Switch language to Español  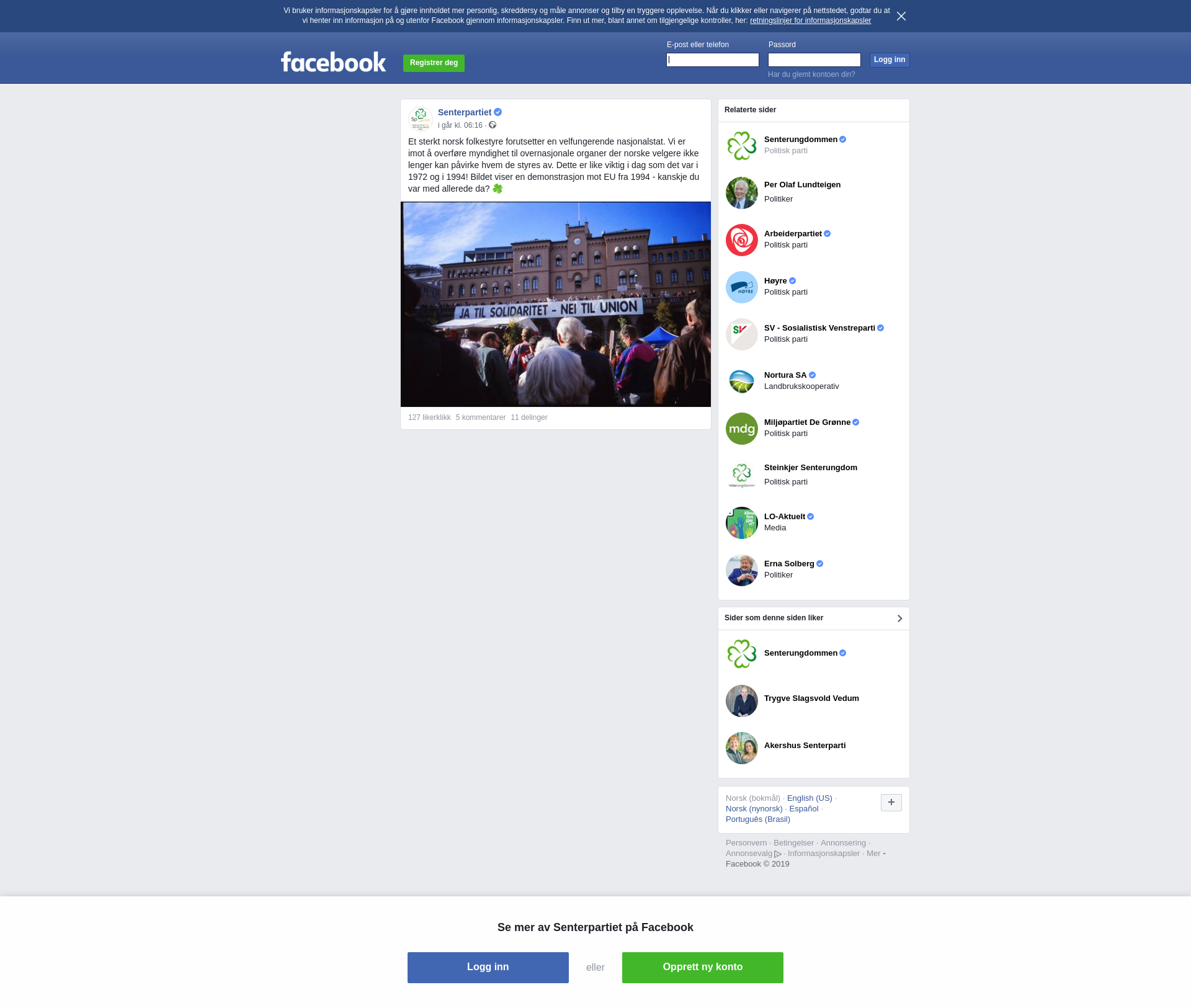coord(804,809)
